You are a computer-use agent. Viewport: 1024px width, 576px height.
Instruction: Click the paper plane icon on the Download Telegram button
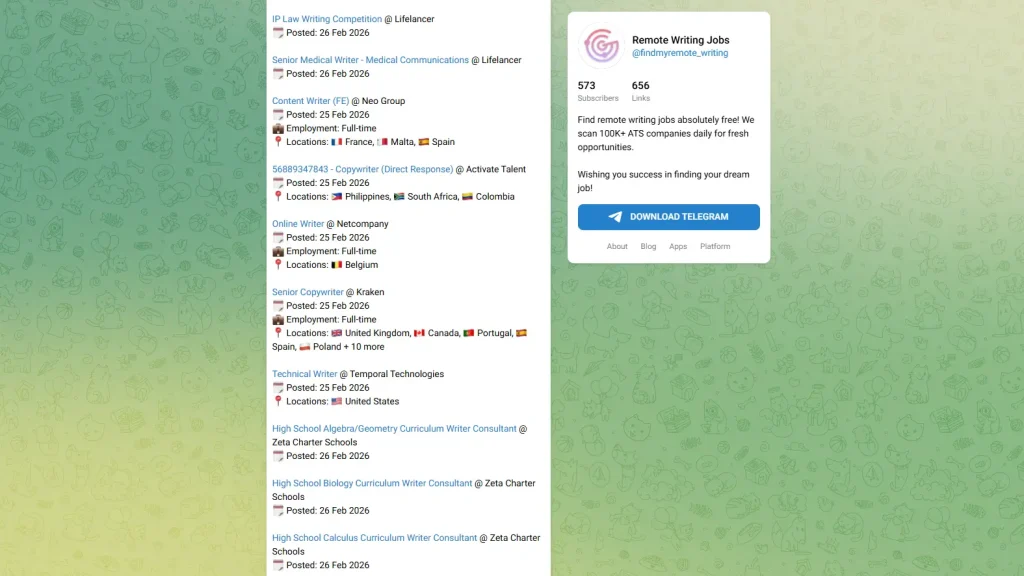pos(615,217)
